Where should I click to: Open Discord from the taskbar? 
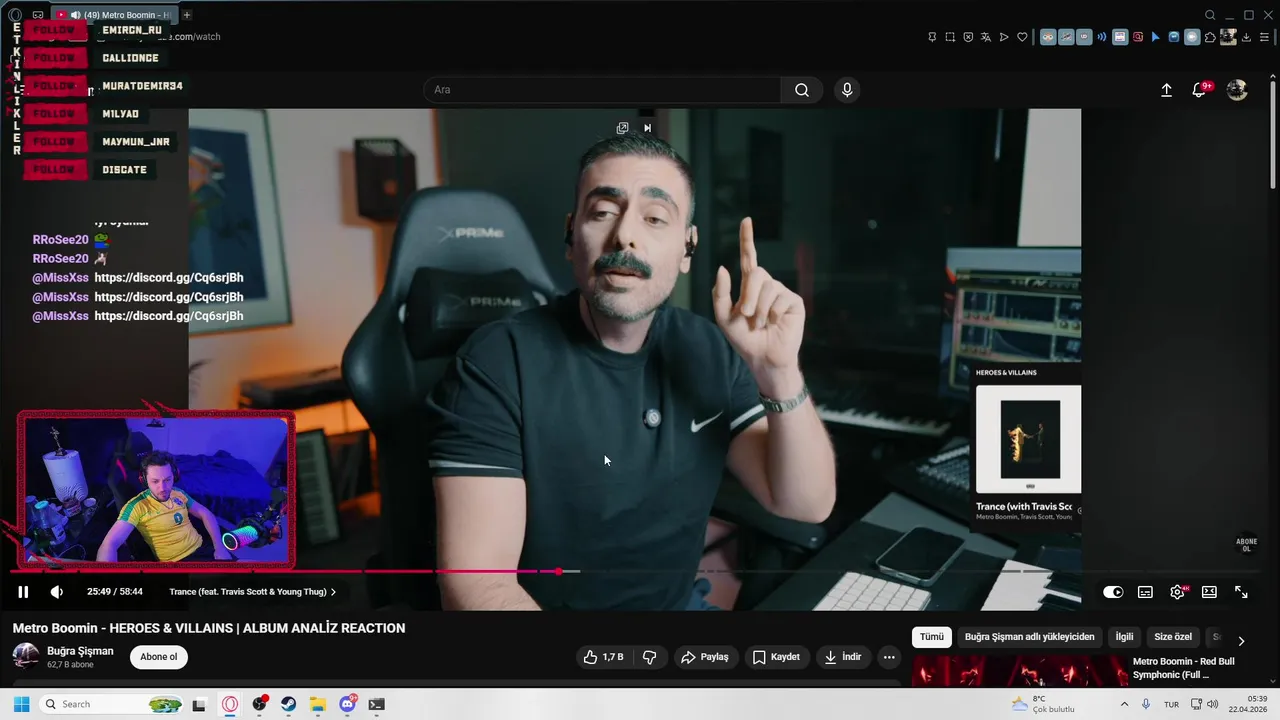[x=348, y=704]
